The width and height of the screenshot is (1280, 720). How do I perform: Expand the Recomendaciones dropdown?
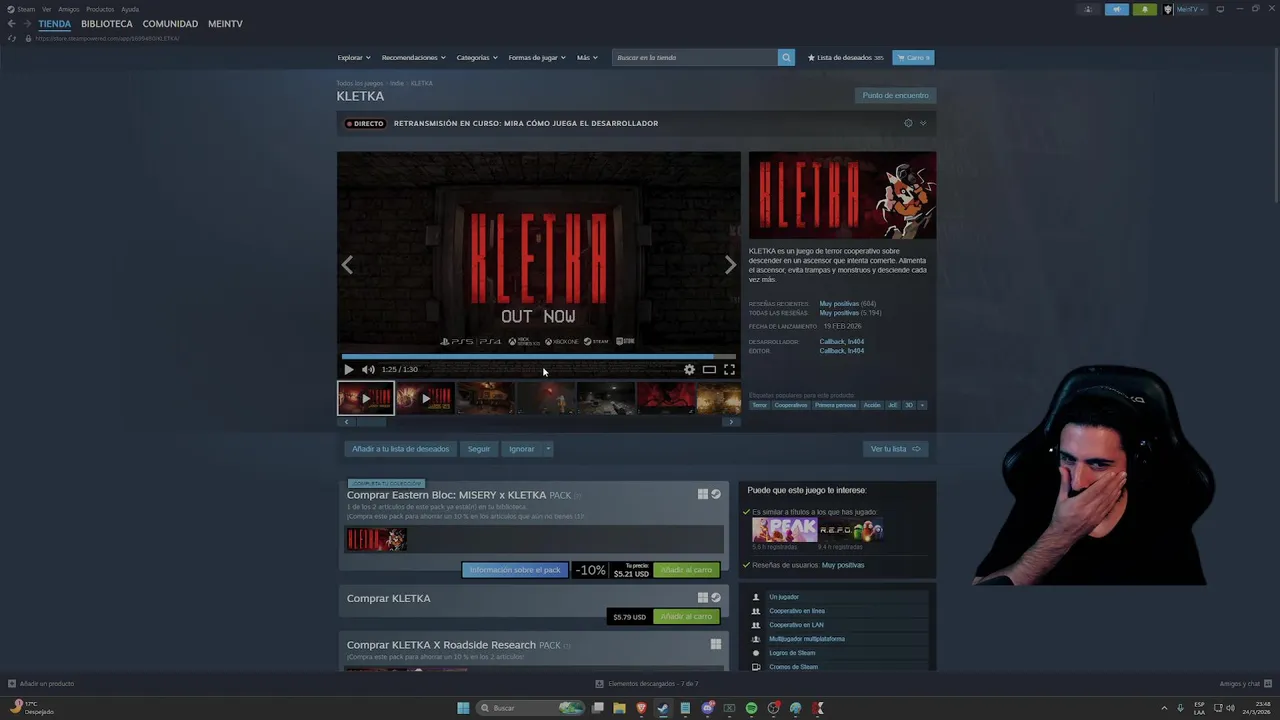pyautogui.click(x=414, y=58)
